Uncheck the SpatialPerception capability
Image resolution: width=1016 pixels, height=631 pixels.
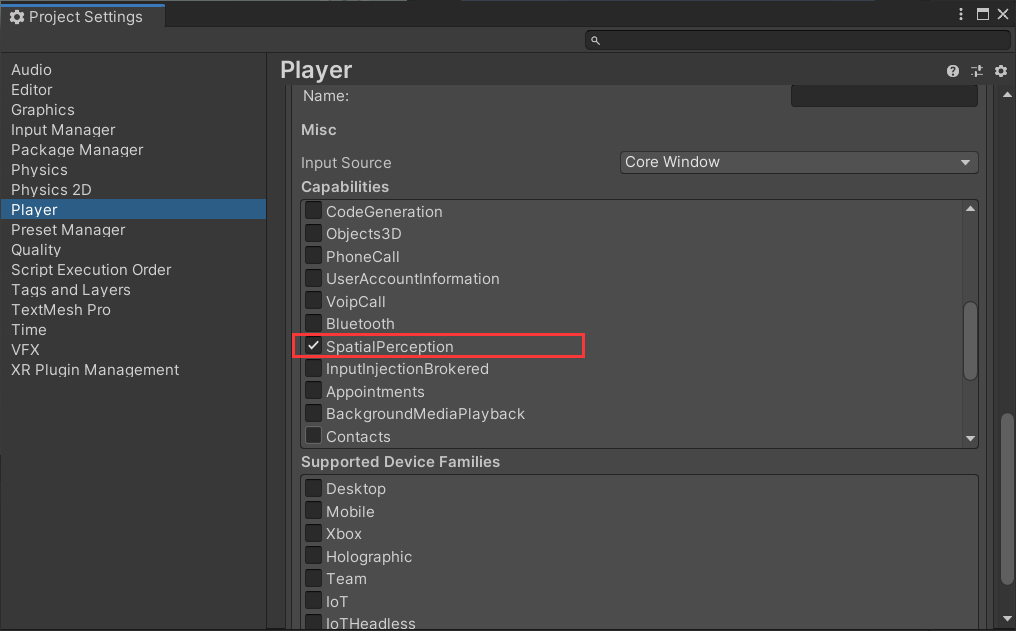point(314,346)
